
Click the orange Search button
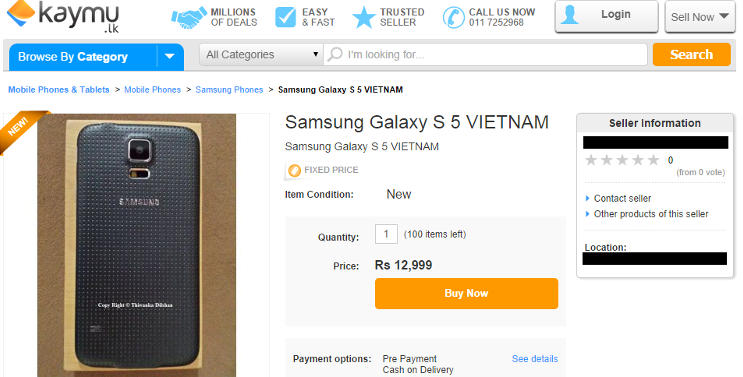pos(691,54)
